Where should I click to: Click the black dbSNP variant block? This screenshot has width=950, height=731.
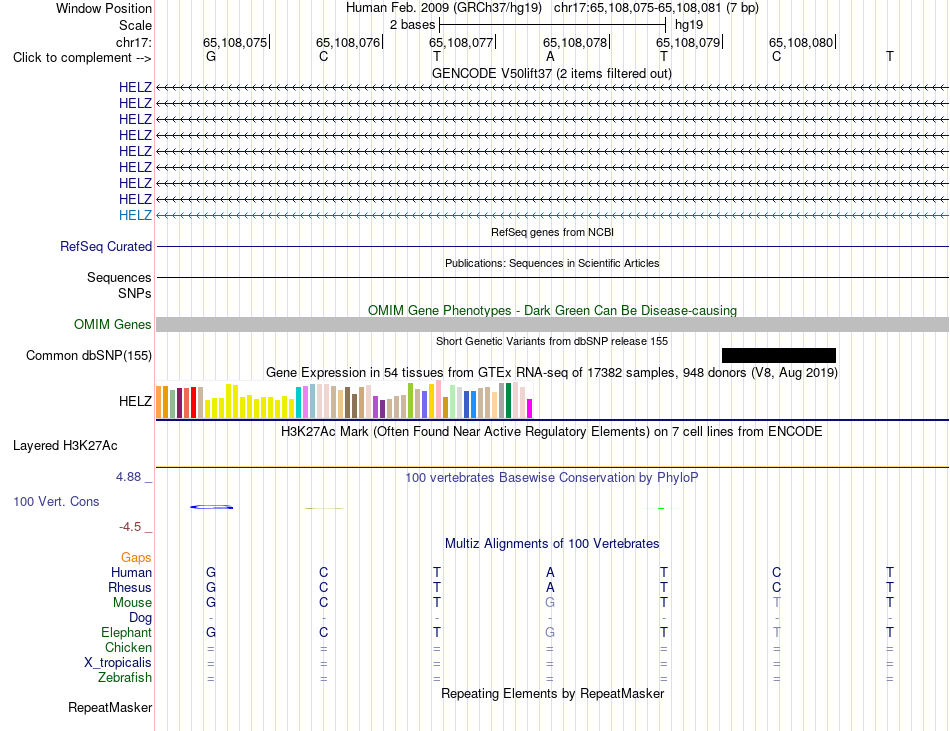tap(779, 356)
